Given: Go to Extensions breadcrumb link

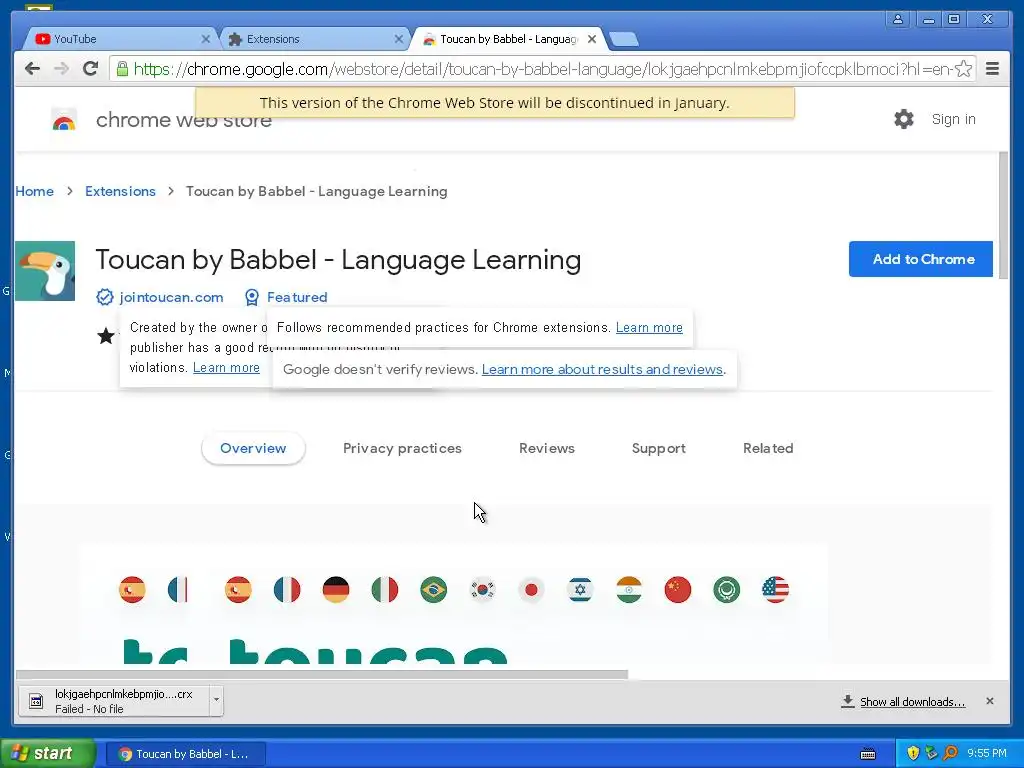Looking at the screenshot, I should point(120,191).
